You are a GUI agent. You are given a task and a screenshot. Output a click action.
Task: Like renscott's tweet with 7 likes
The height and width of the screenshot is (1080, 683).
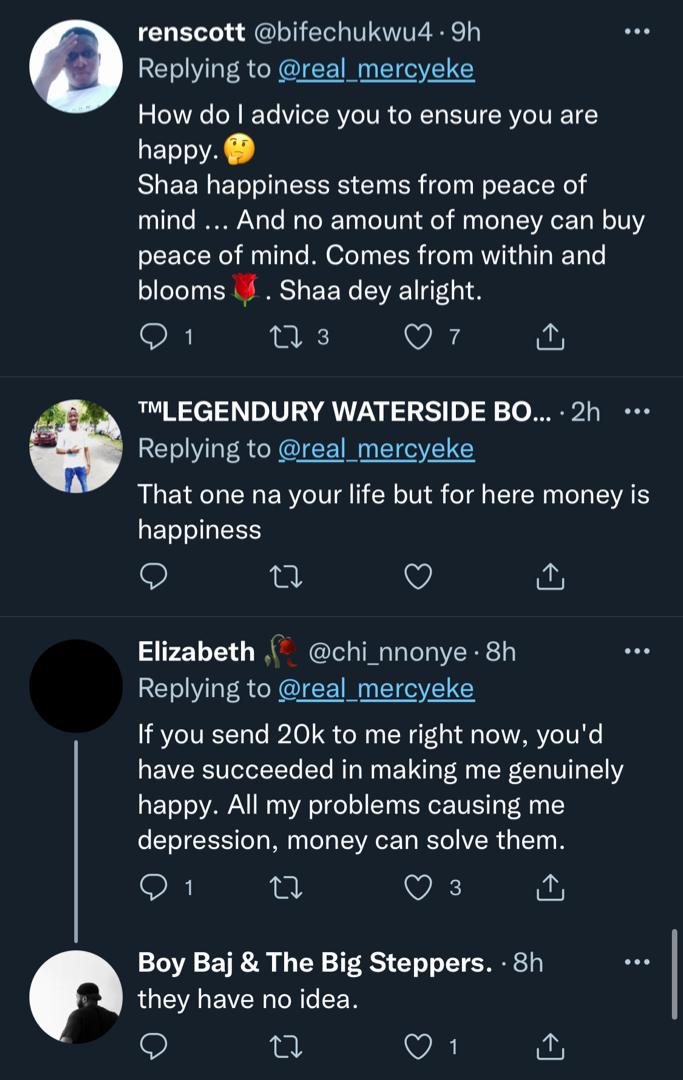pyautogui.click(x=418, y=338)
